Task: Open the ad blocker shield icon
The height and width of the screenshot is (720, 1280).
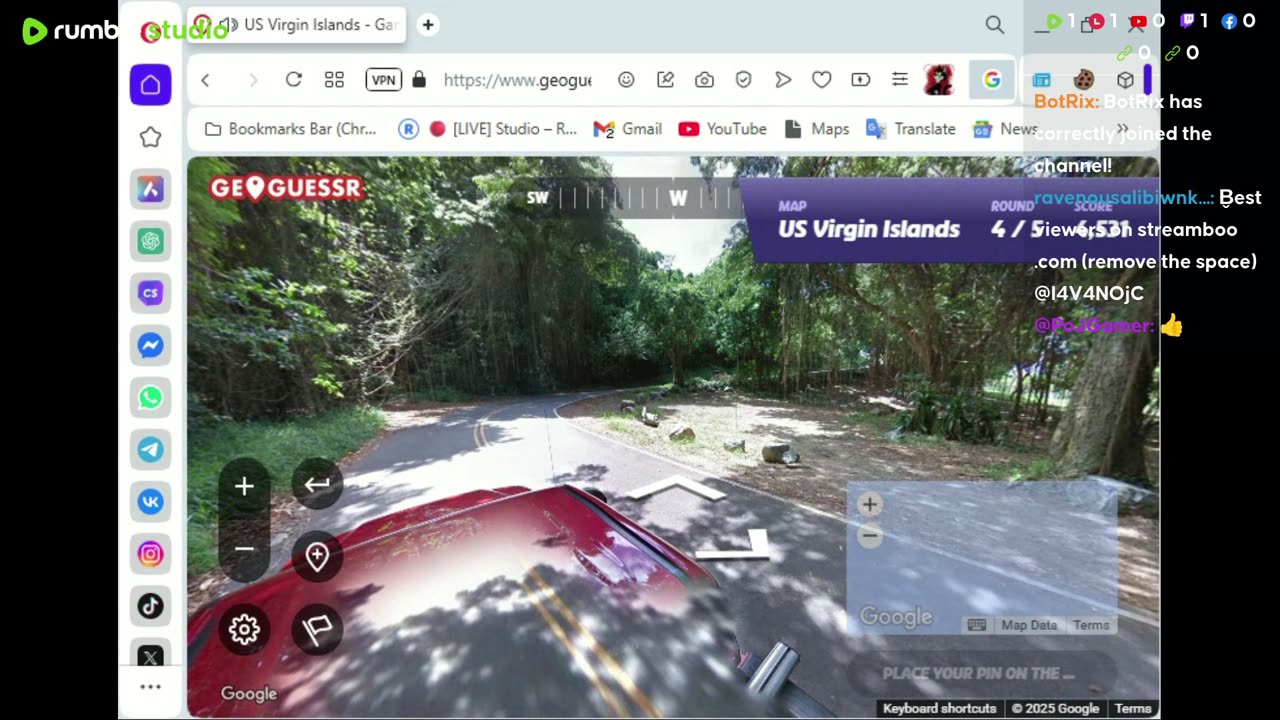Action: pos(743,80)
